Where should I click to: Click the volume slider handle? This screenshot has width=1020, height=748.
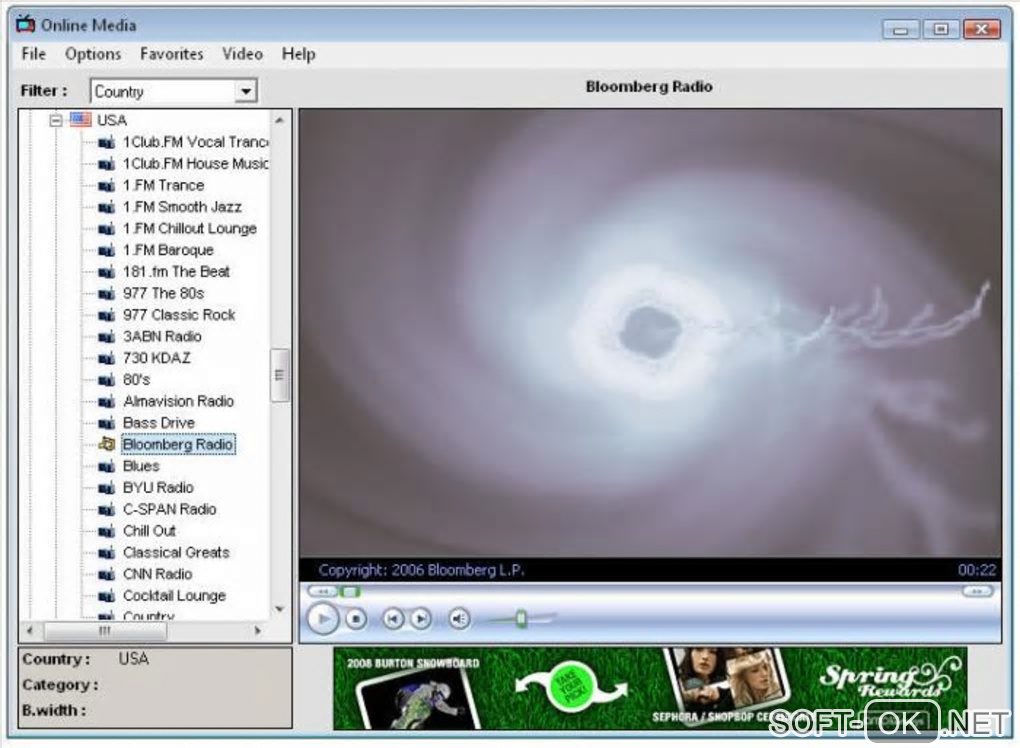point(521,619)
